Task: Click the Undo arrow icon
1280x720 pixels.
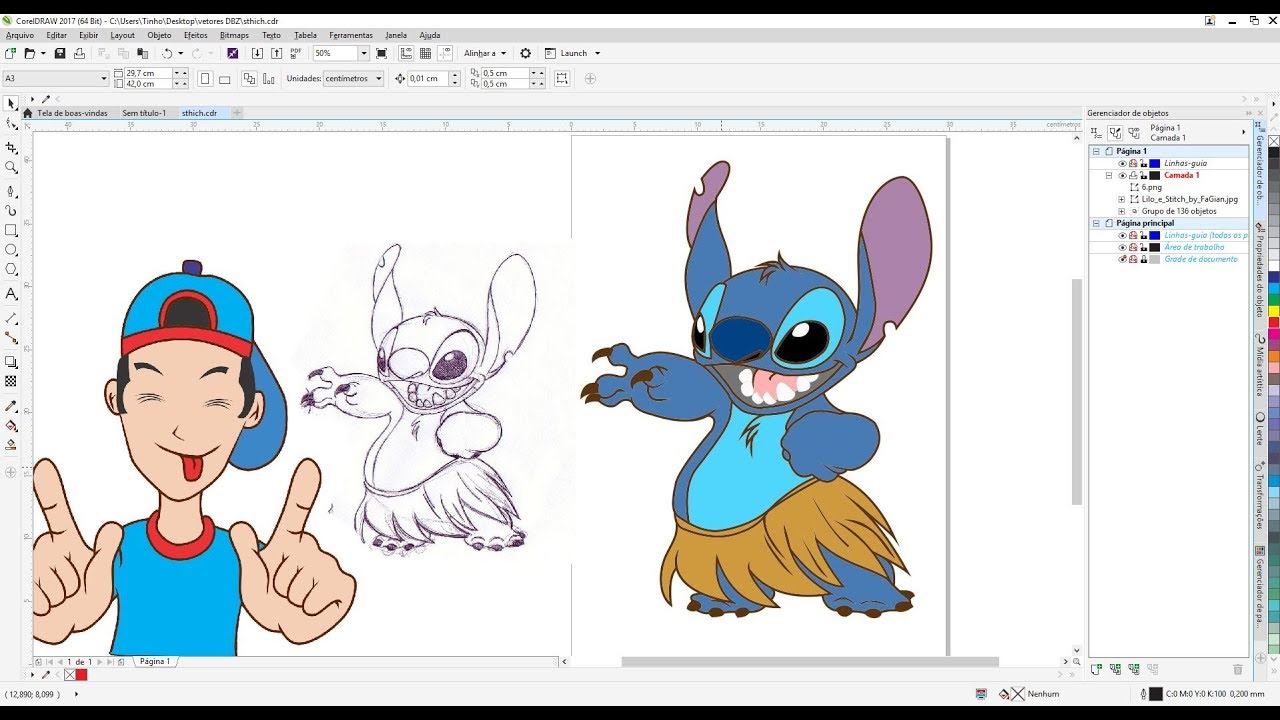Action: click(167, 53)
